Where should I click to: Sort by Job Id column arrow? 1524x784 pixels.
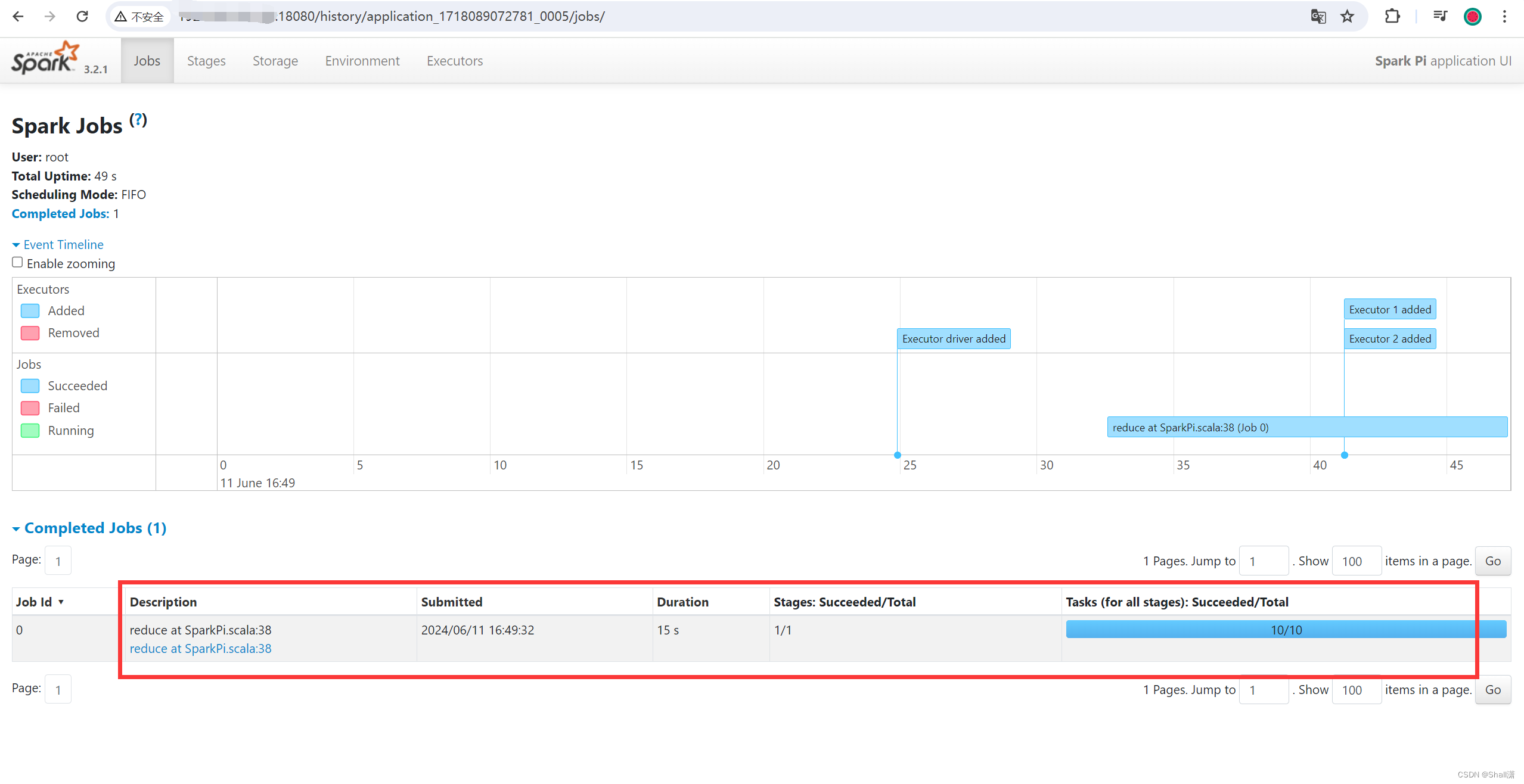coord(61,602)
